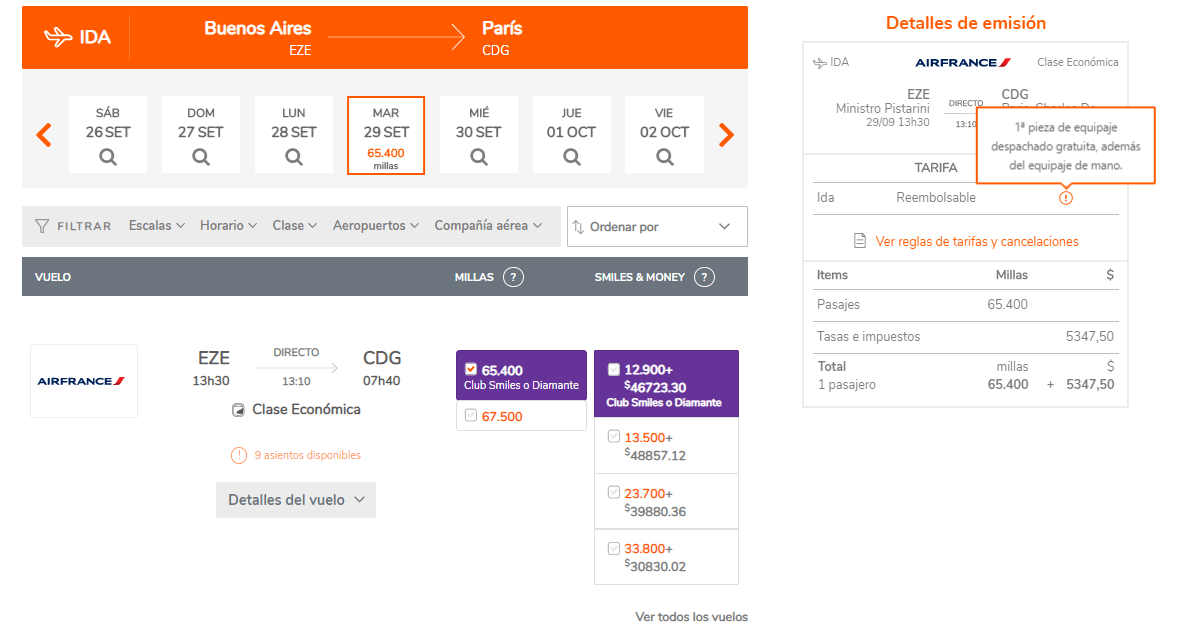Go to next dates with right arrow
1190x628 pixels.
point(726,135)
